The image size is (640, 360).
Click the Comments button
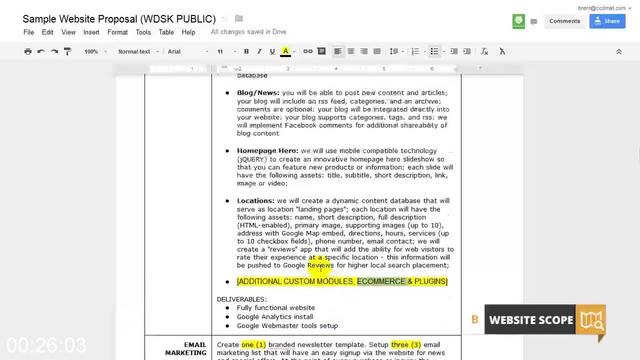(x=564, y=21)
